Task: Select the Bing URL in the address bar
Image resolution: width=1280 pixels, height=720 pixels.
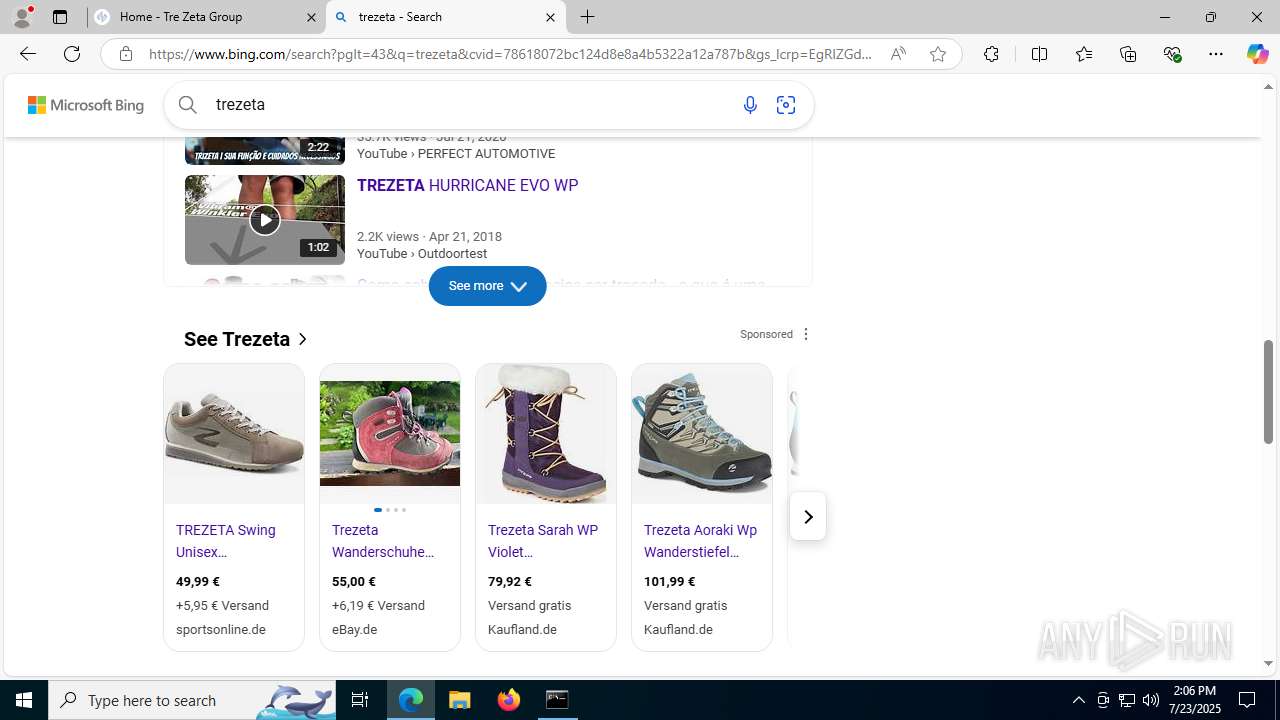Action: pos(510,54)
